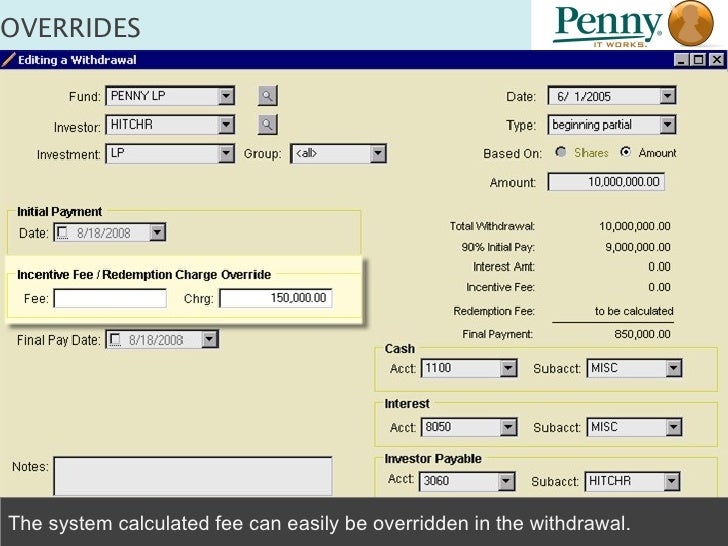Click the pencil icon in the title bar
Viewport: 728px width, 546px height.
[x=8, y=60]
